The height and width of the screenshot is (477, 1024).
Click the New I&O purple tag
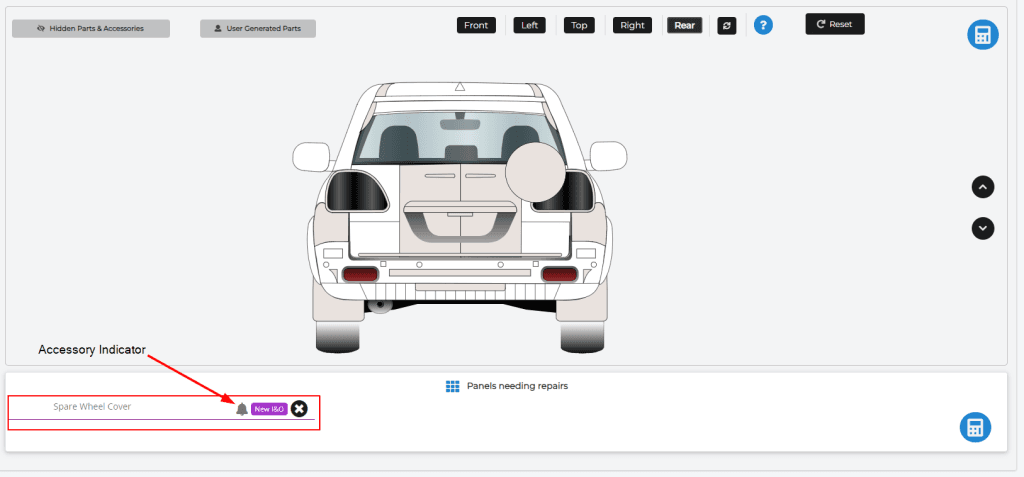[269, 409]
